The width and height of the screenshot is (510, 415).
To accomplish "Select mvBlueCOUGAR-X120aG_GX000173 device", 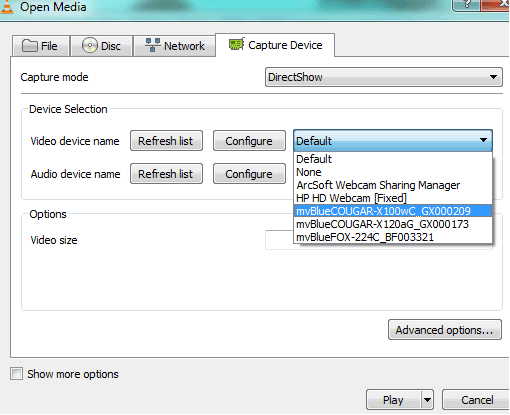I will coord(393,224).
